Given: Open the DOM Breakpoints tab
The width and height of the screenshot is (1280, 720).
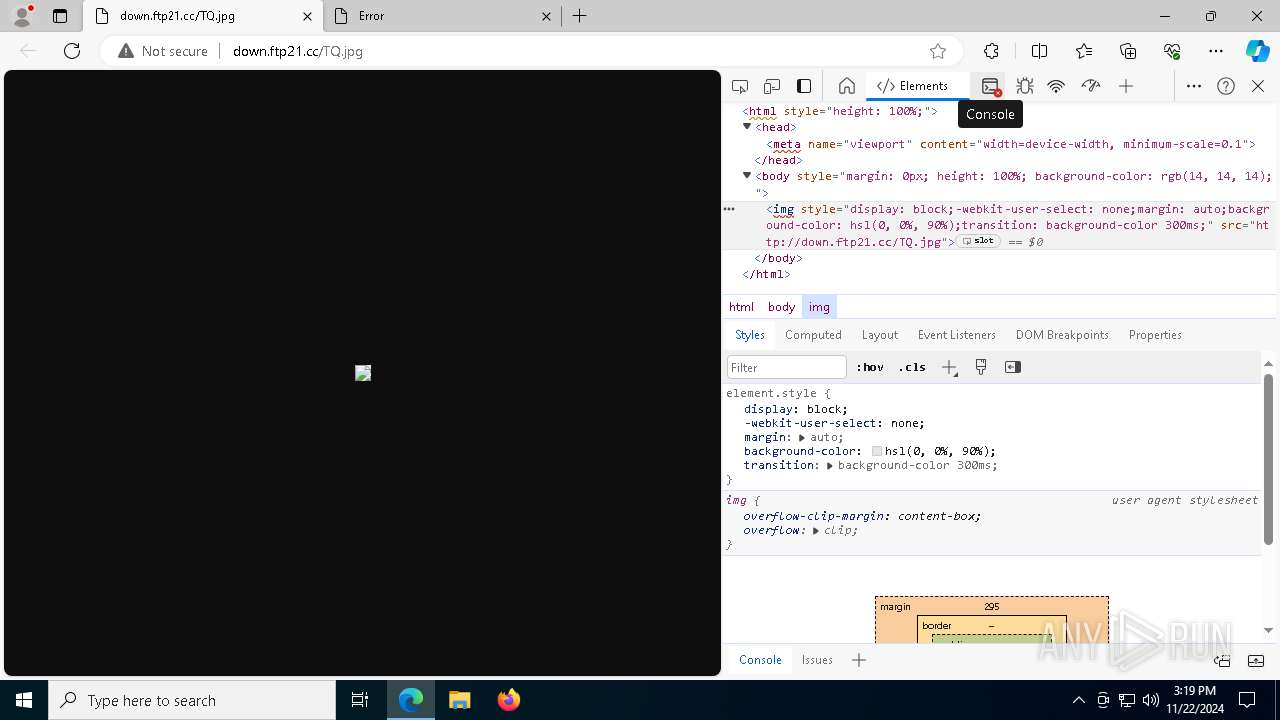Looking at the screenshot, I should 1062,335.
